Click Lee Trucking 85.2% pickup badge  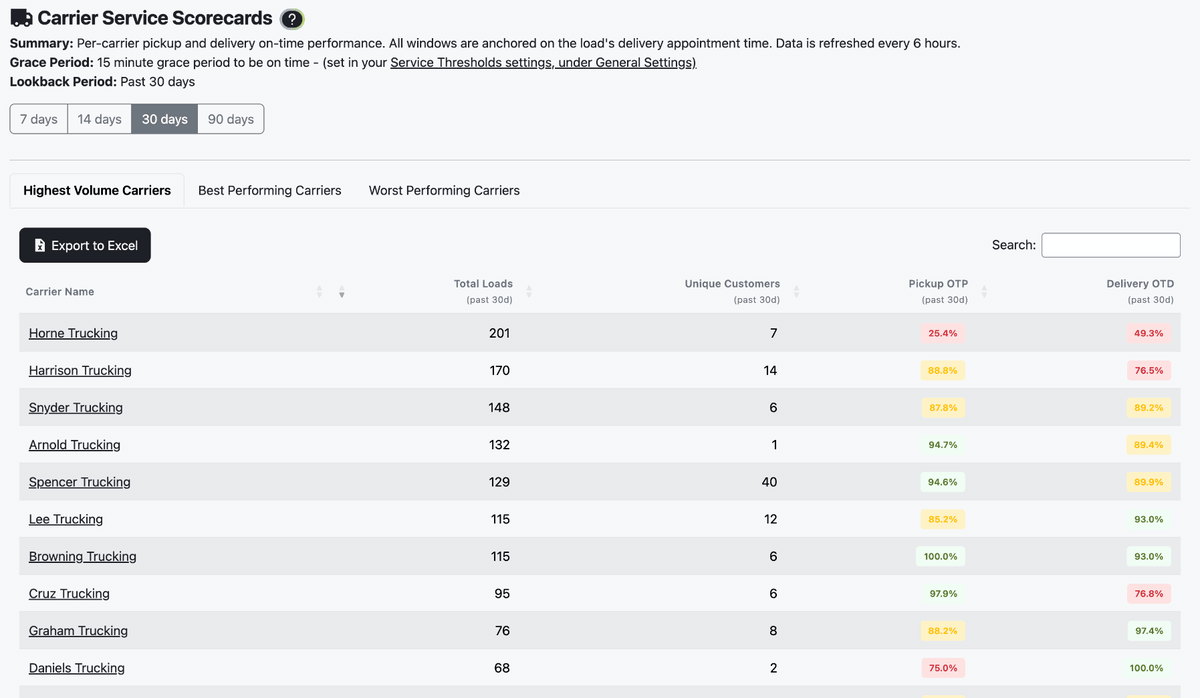(x=943, y=519)
